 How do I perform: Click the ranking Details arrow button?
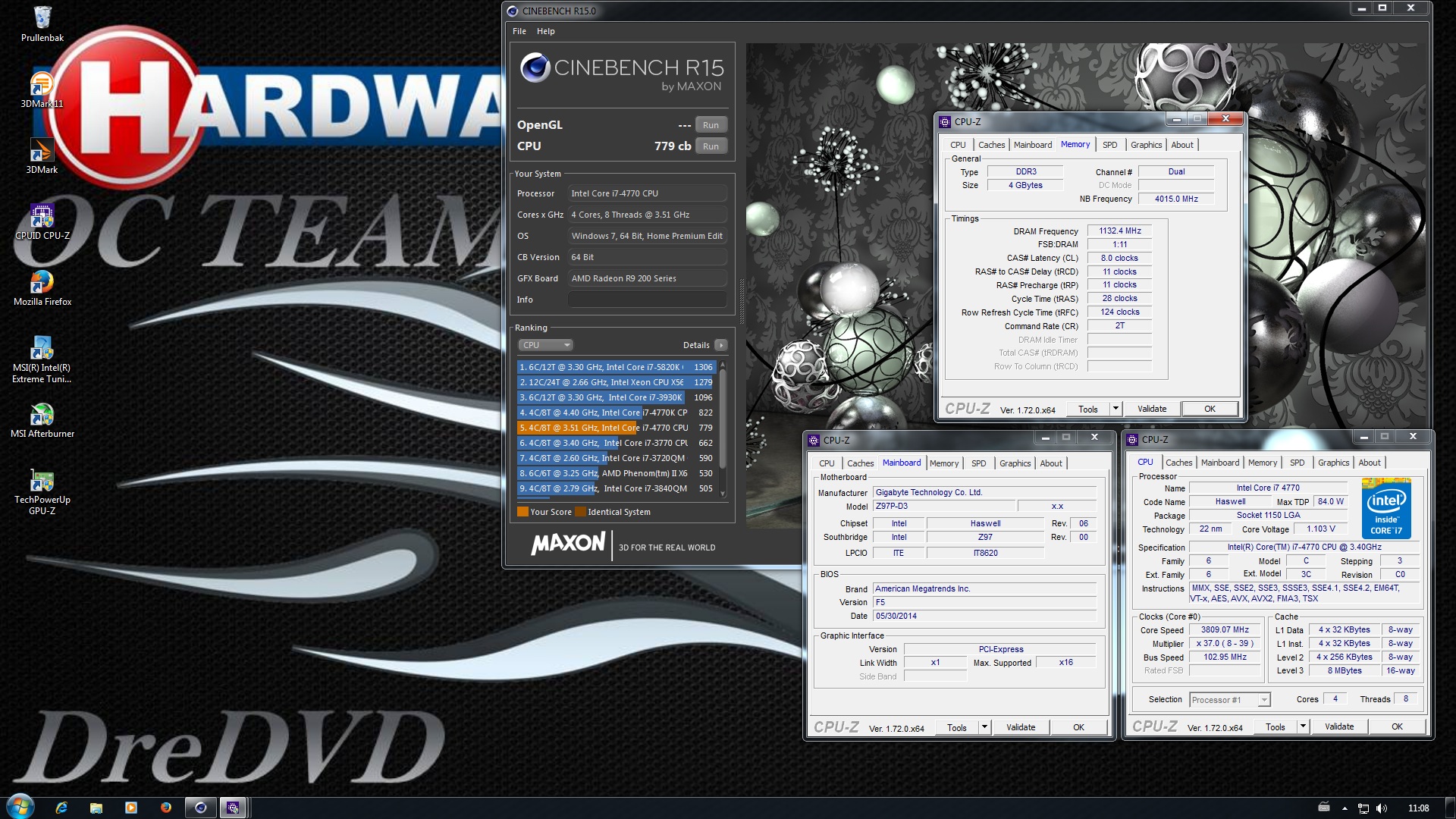point(720,345)
